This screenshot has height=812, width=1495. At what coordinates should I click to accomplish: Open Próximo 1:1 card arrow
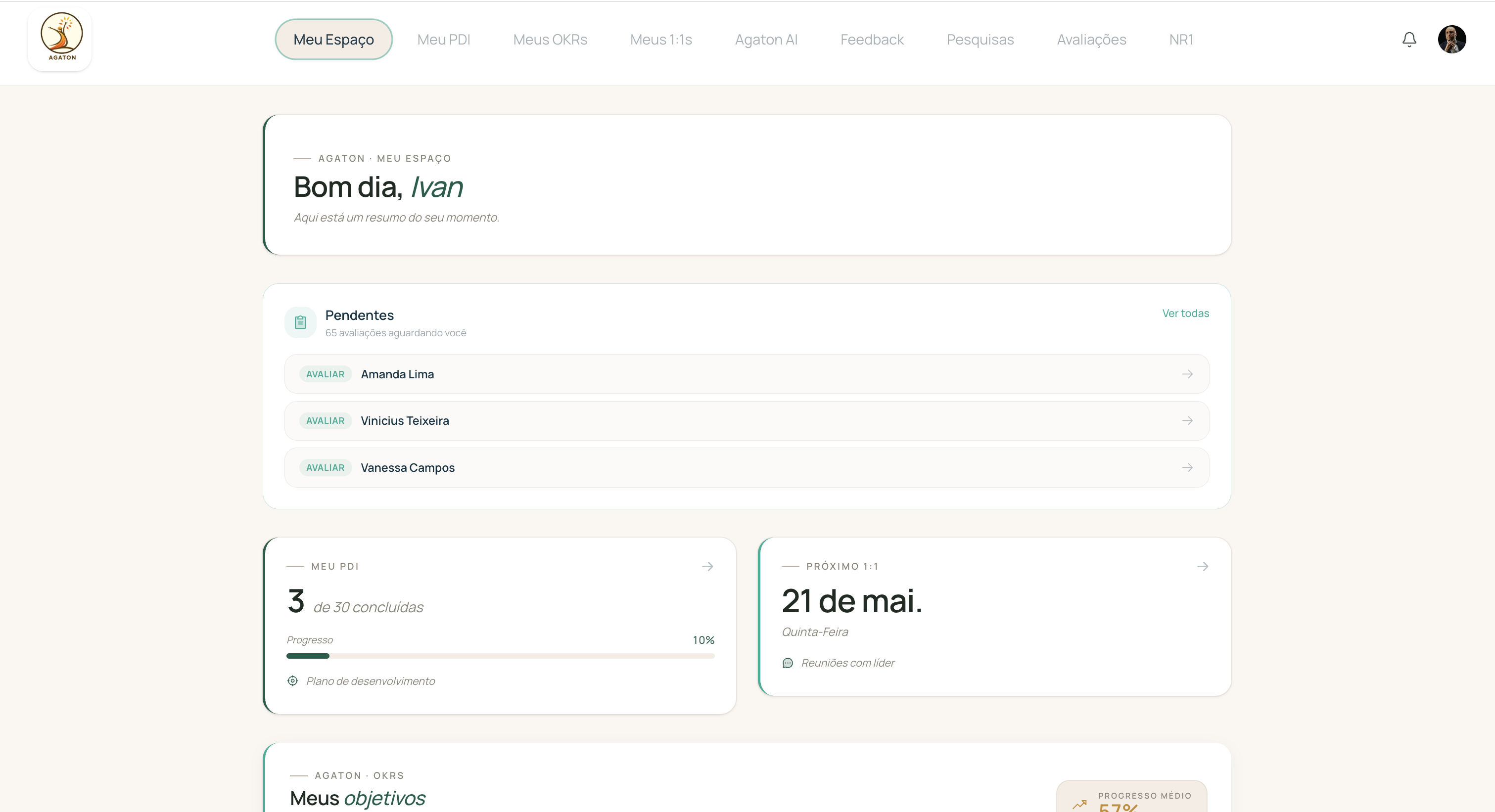pyautogui.click(x=1203, y=566)
